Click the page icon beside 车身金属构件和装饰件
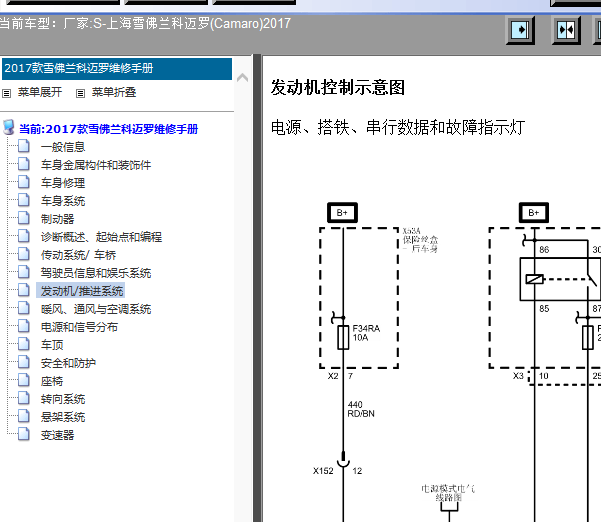 pyautogui.click(x=24, y=164)
